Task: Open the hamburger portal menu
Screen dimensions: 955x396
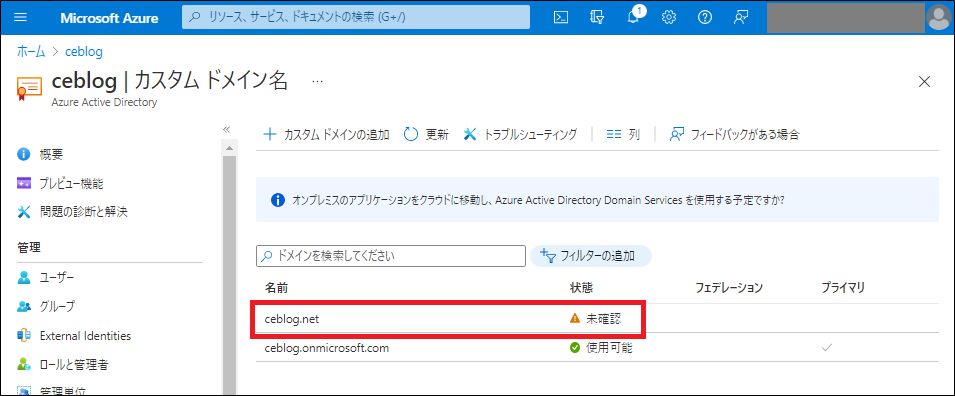Action: pos(21,18)
